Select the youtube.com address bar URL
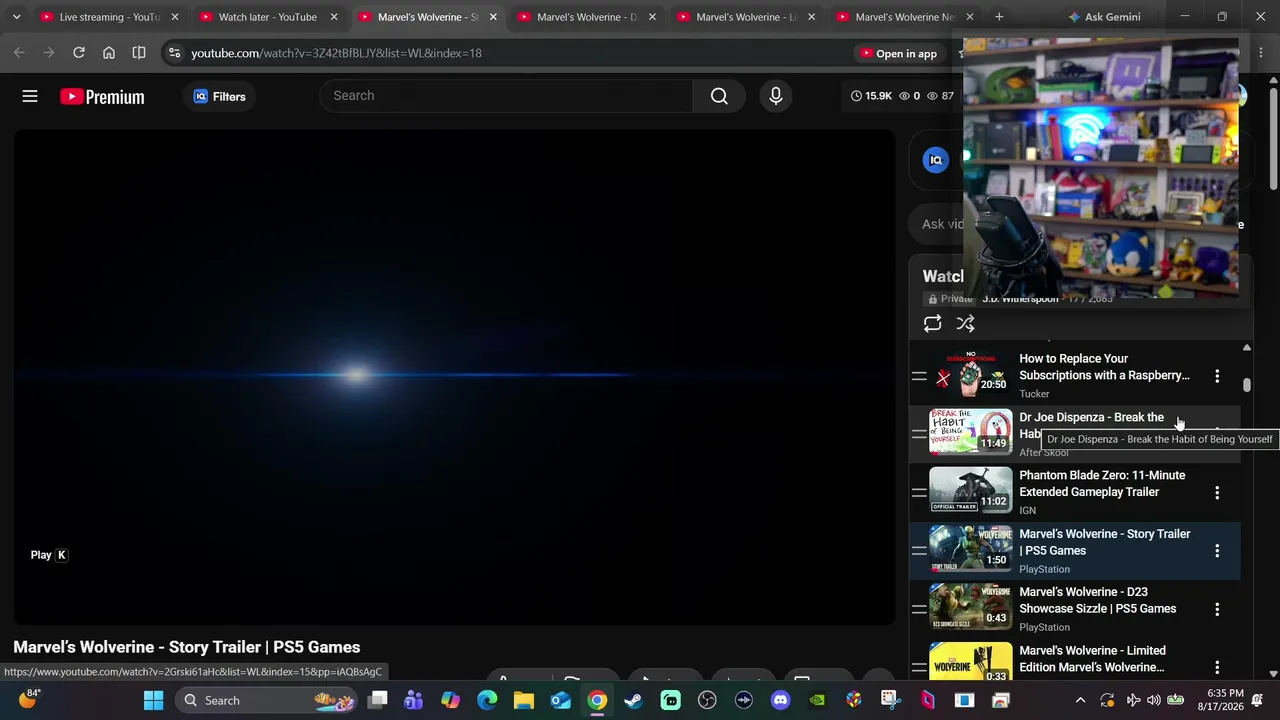 point(336,53)
